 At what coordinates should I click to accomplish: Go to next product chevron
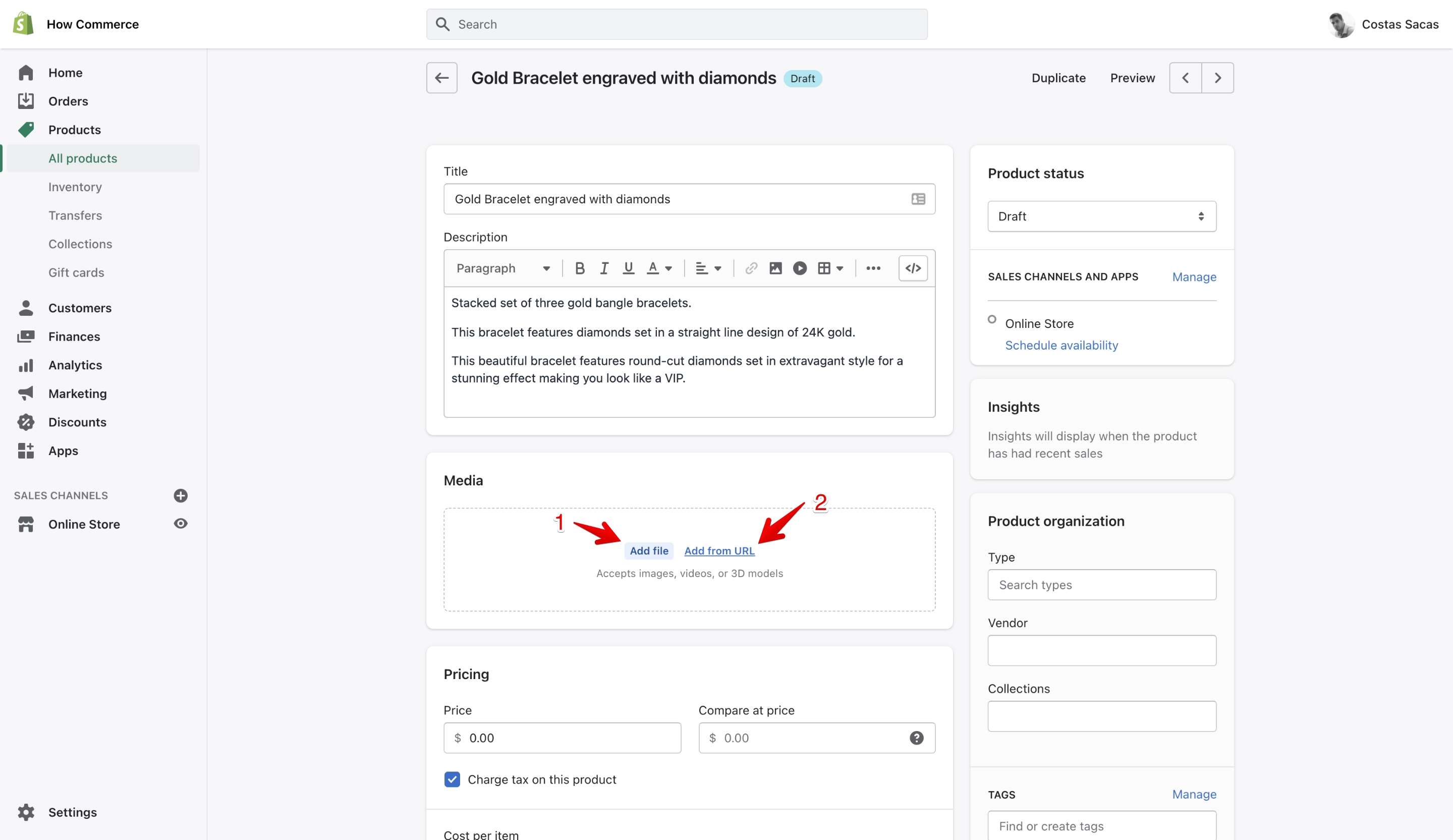1218,78
